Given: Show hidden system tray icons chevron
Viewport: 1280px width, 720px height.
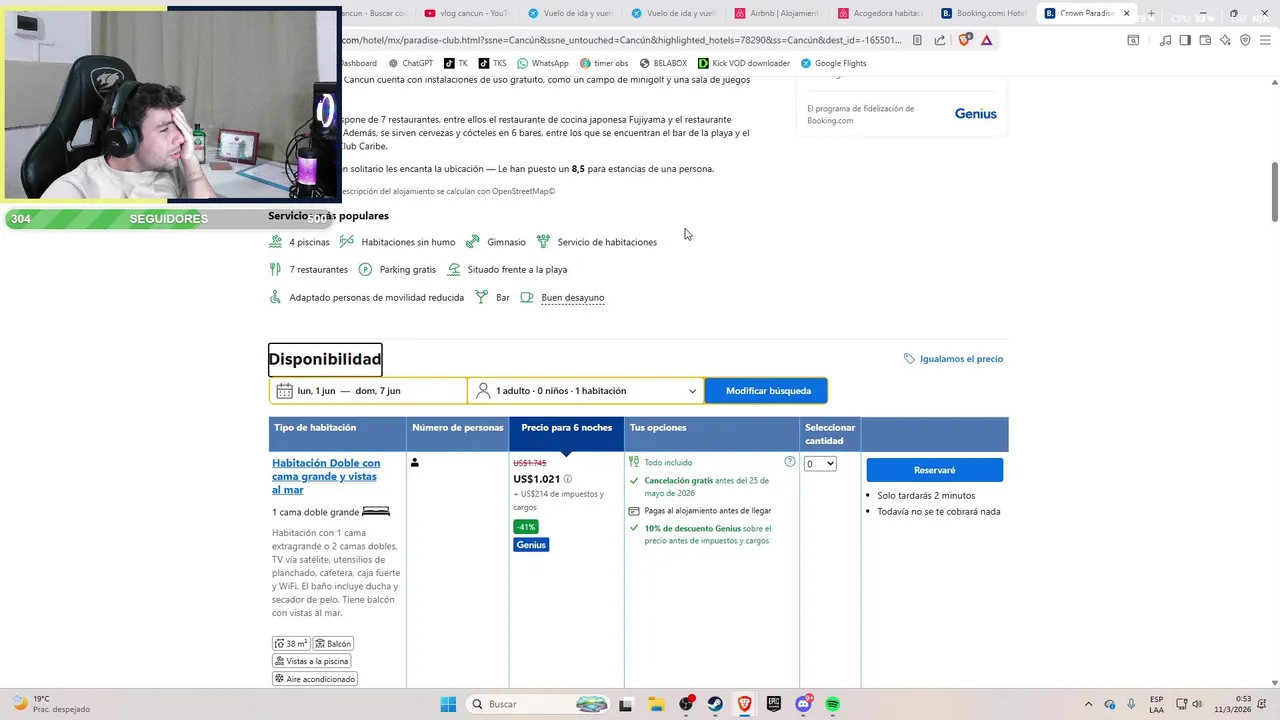Looking at the screenshot, I should [x=1089, y=704].
